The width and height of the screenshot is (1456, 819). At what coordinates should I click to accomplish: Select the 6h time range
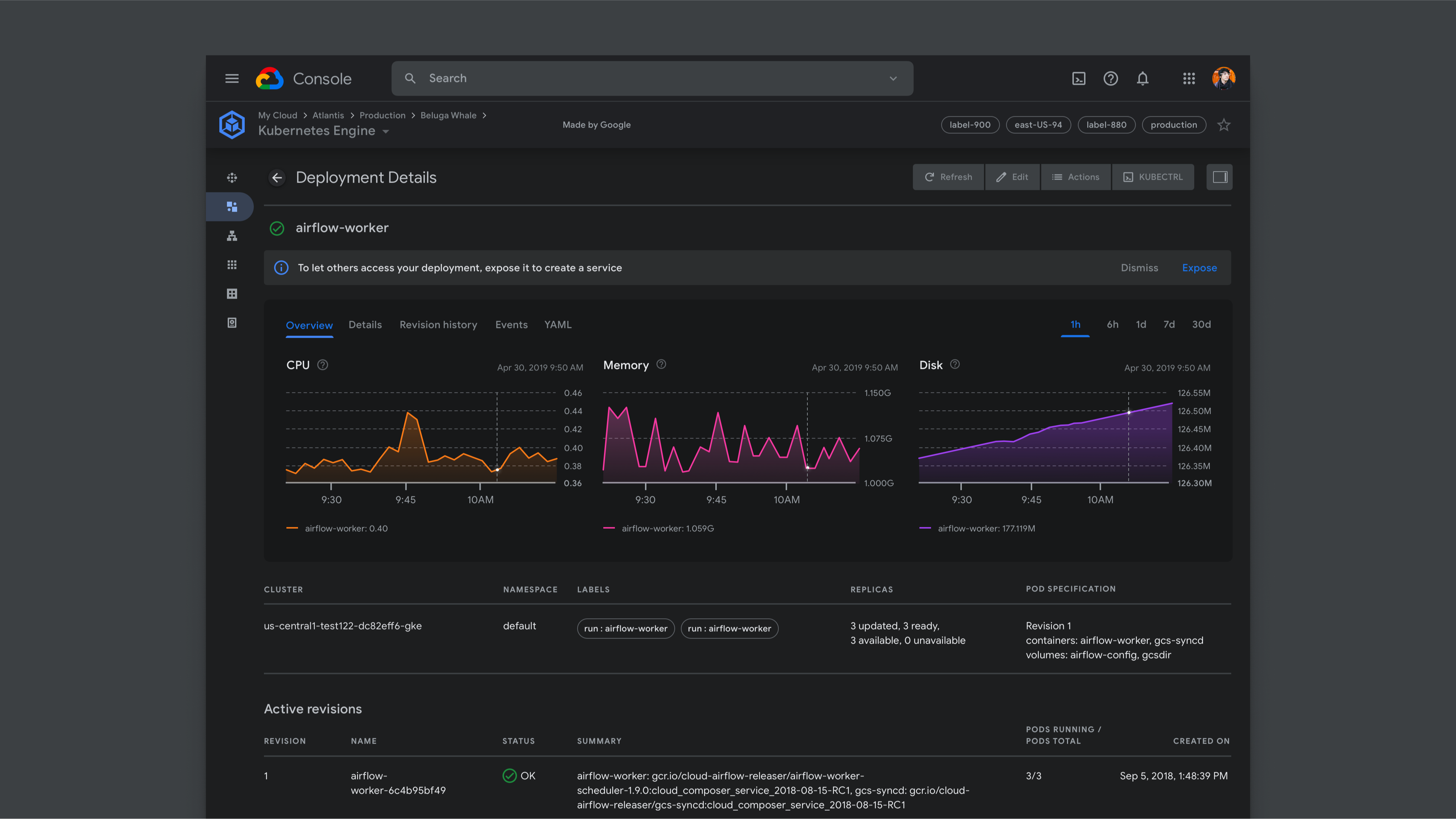[x=1112, y=324]
